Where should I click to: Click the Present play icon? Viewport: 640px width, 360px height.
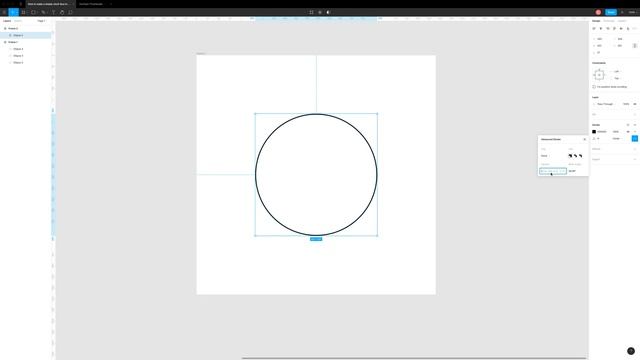click(x=622, y=12)
